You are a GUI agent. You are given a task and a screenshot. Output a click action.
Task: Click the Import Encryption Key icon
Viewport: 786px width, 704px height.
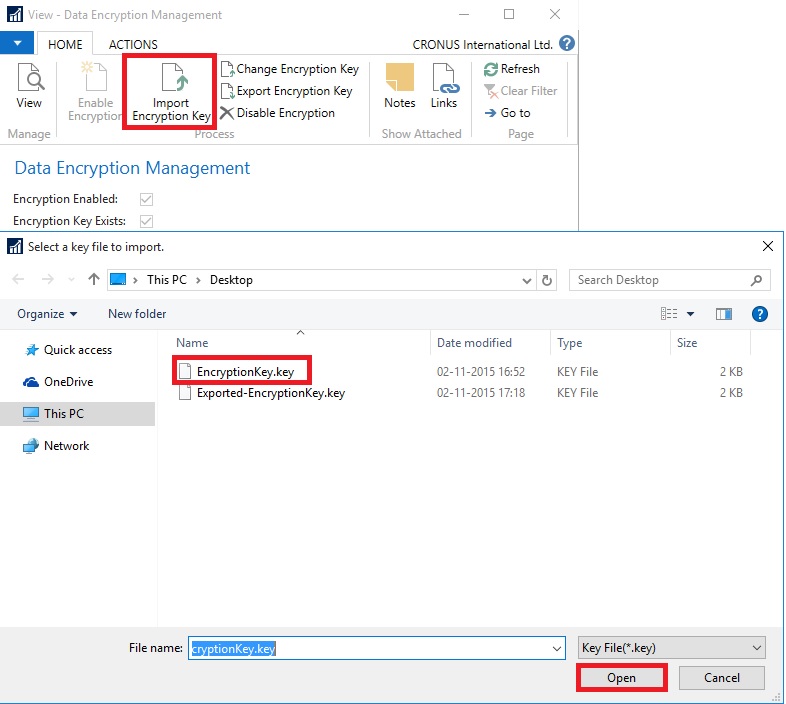(171, 79)
